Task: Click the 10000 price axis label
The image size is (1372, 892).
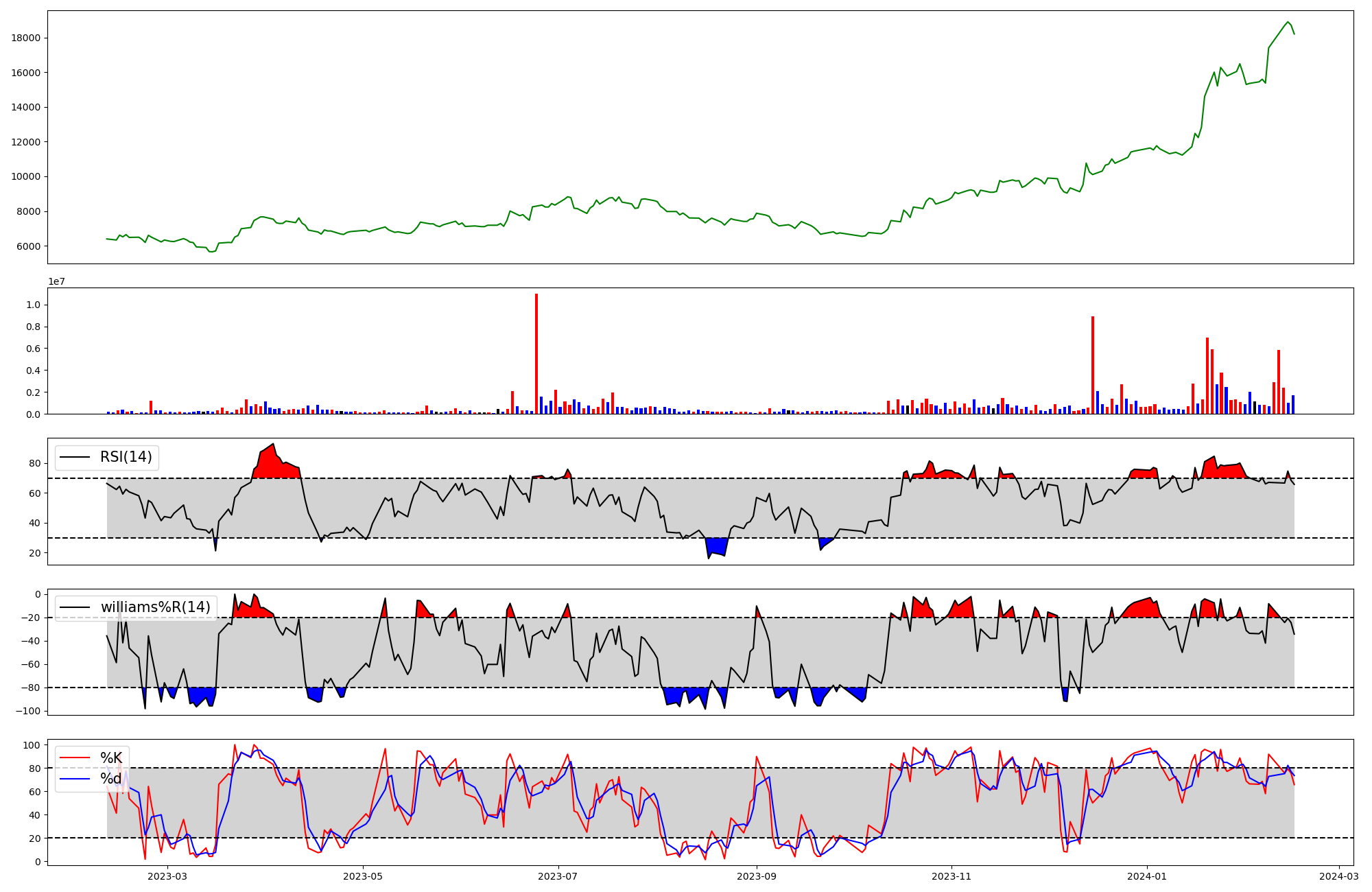Action: tap(25, 176)
